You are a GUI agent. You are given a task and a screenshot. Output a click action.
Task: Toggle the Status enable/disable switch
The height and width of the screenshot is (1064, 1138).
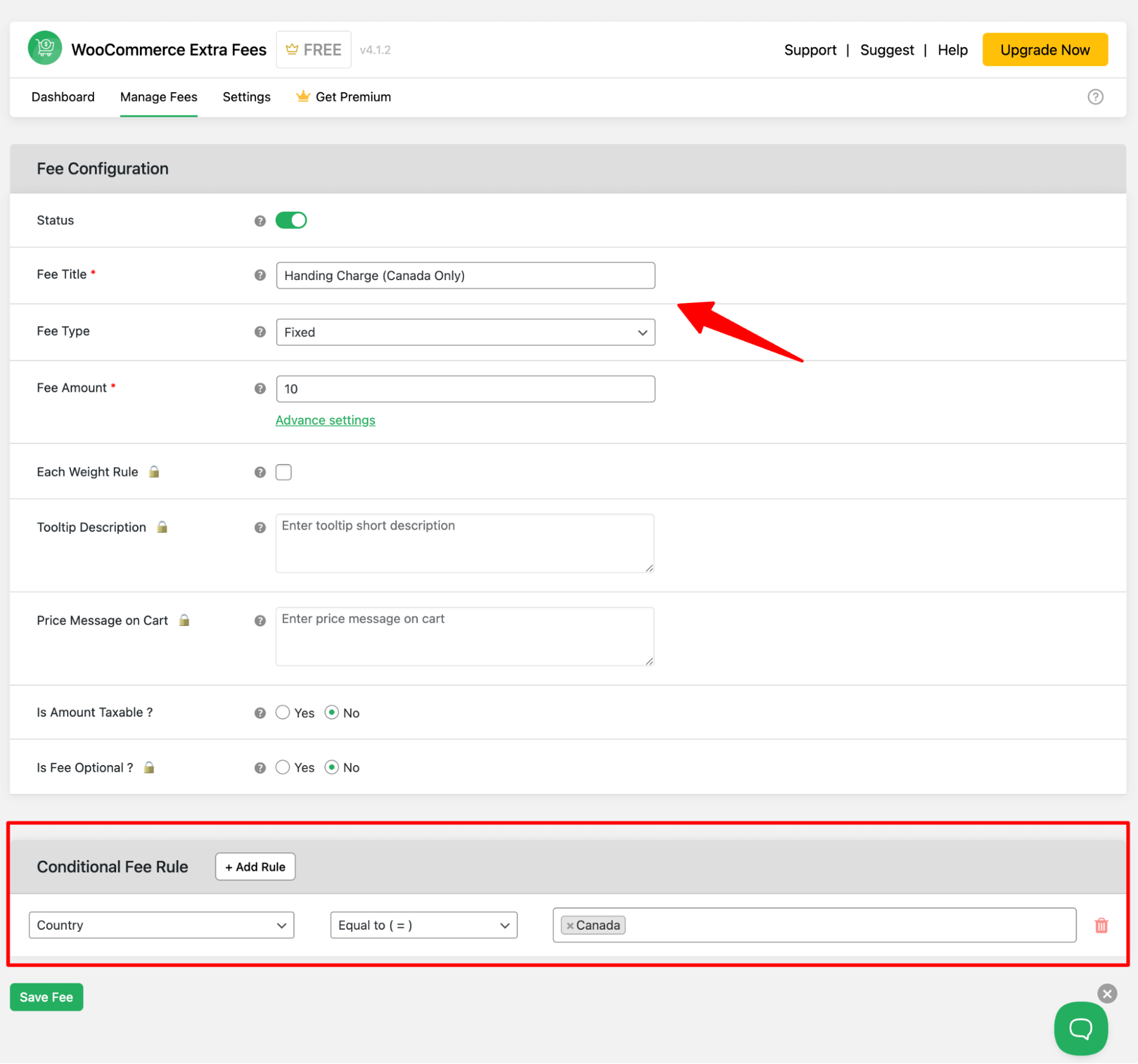[x=290, y=220]
